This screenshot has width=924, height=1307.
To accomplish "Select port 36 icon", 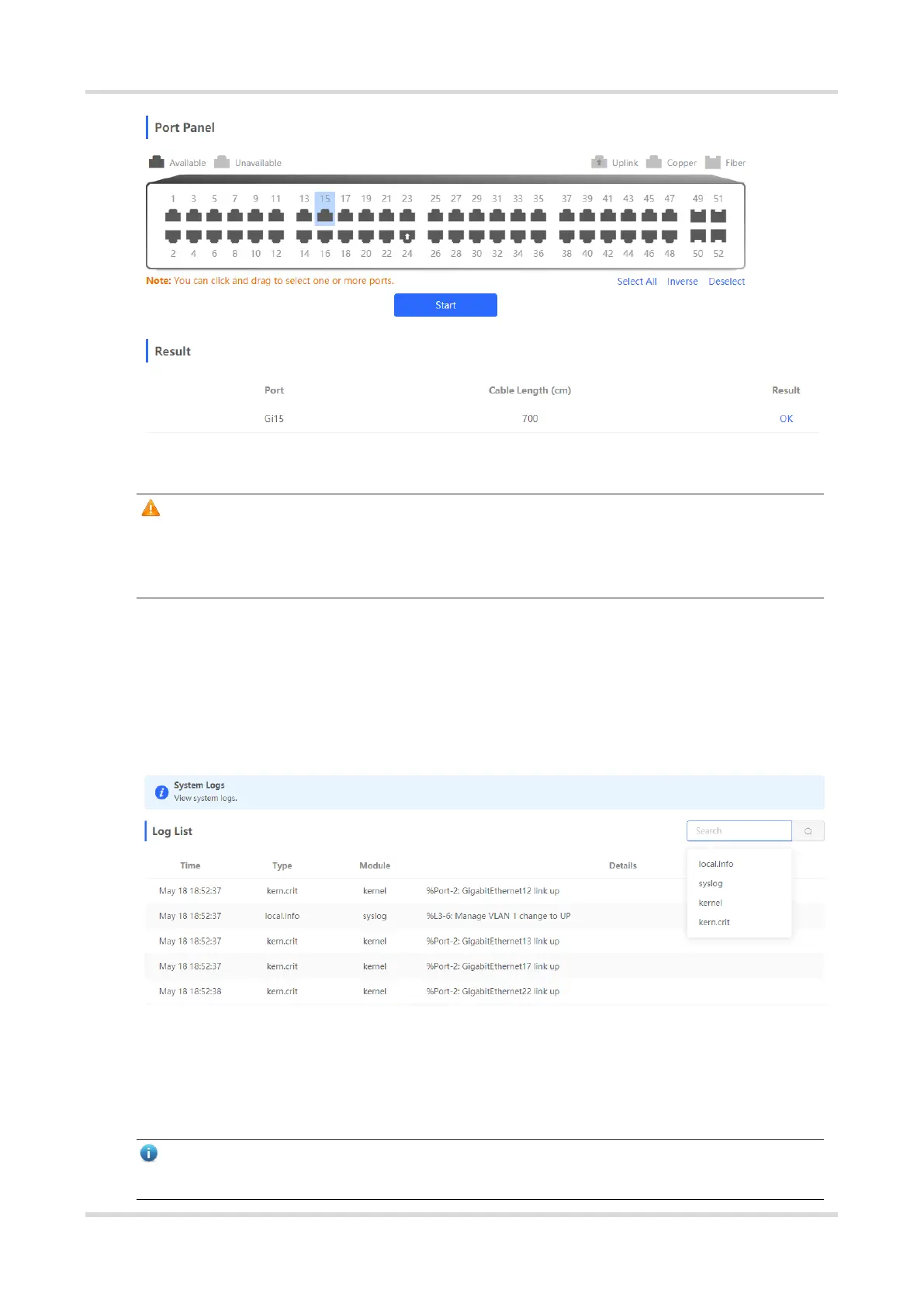I will (x=538, y=236).
